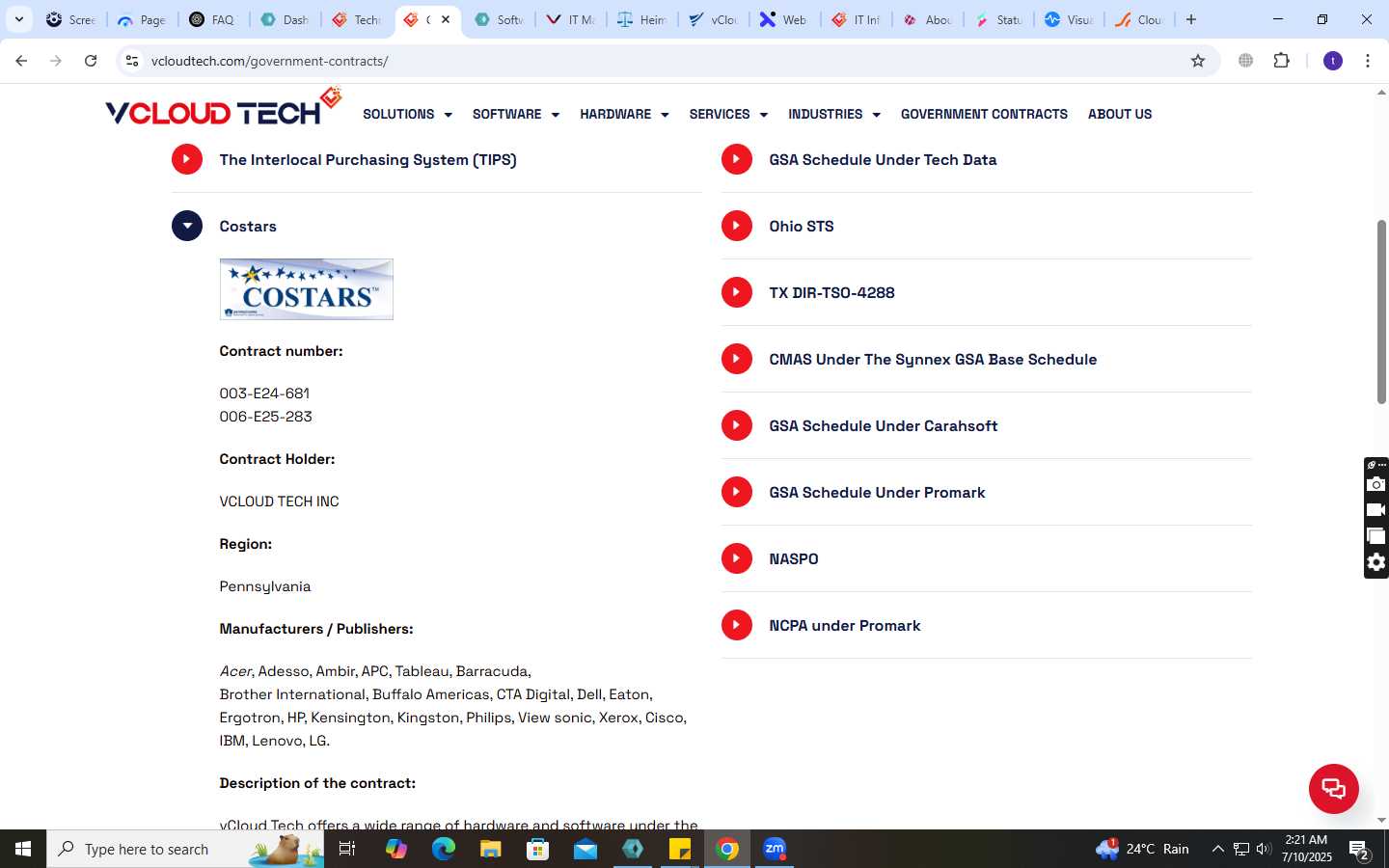Click contract number 003-E24-681

264,393
